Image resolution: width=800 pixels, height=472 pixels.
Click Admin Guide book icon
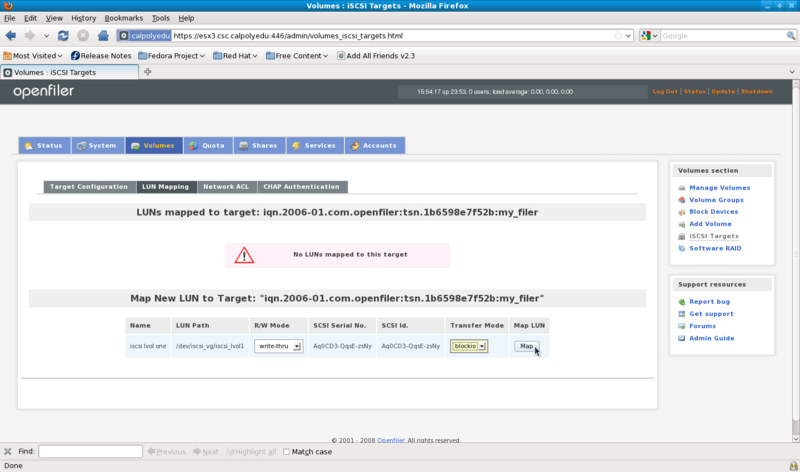pos(682,338)
